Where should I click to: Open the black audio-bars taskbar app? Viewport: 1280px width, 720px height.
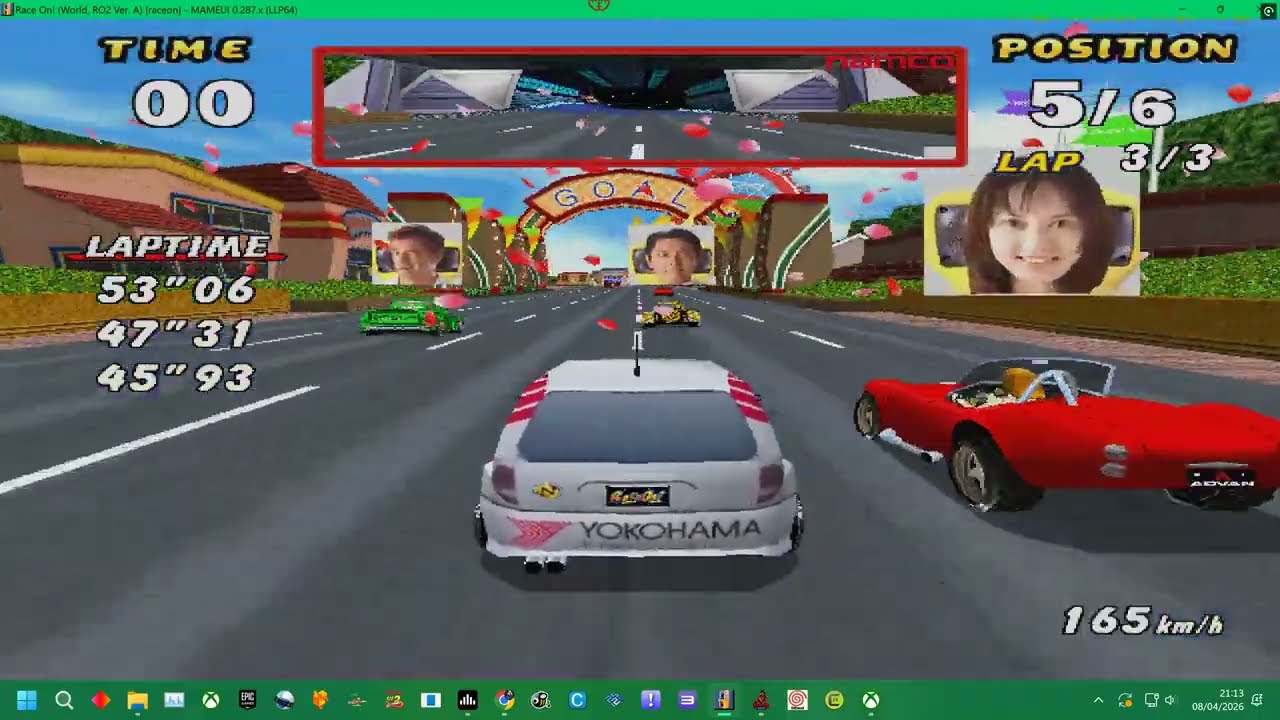467,700
